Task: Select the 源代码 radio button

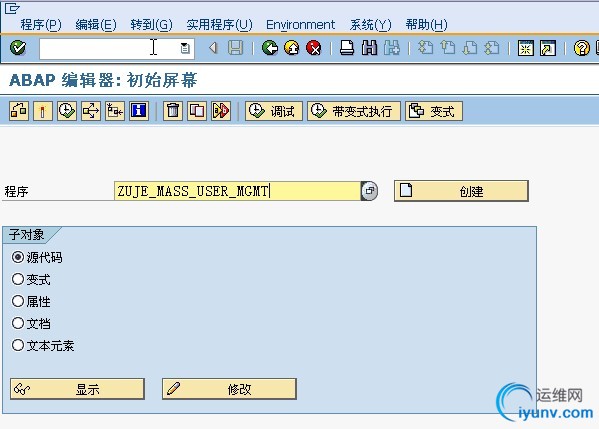Action: click(18, 257)
